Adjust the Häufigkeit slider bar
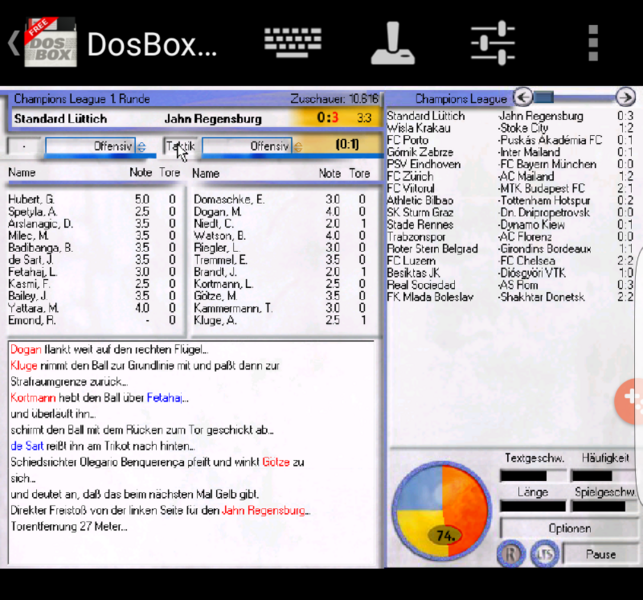The image size is (643, 600). (x=603, y=476)
